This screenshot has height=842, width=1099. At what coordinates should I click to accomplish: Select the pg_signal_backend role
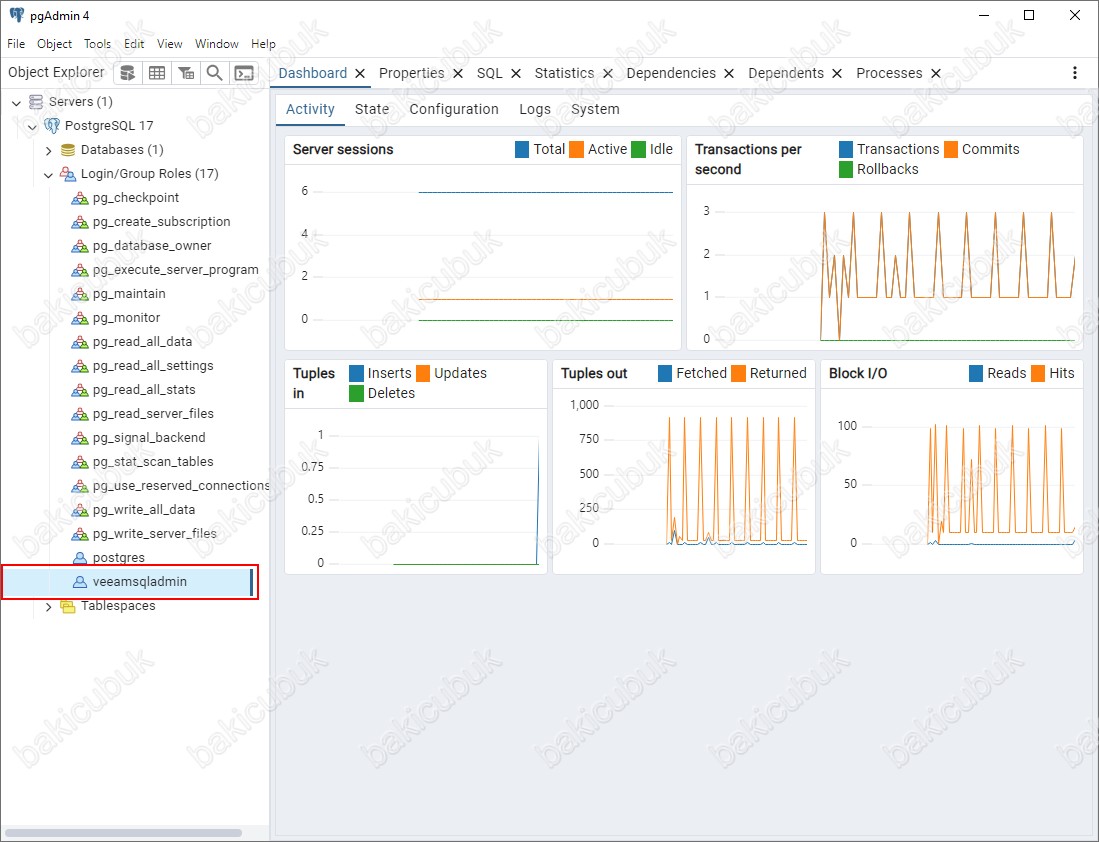(x=149, y=438)
